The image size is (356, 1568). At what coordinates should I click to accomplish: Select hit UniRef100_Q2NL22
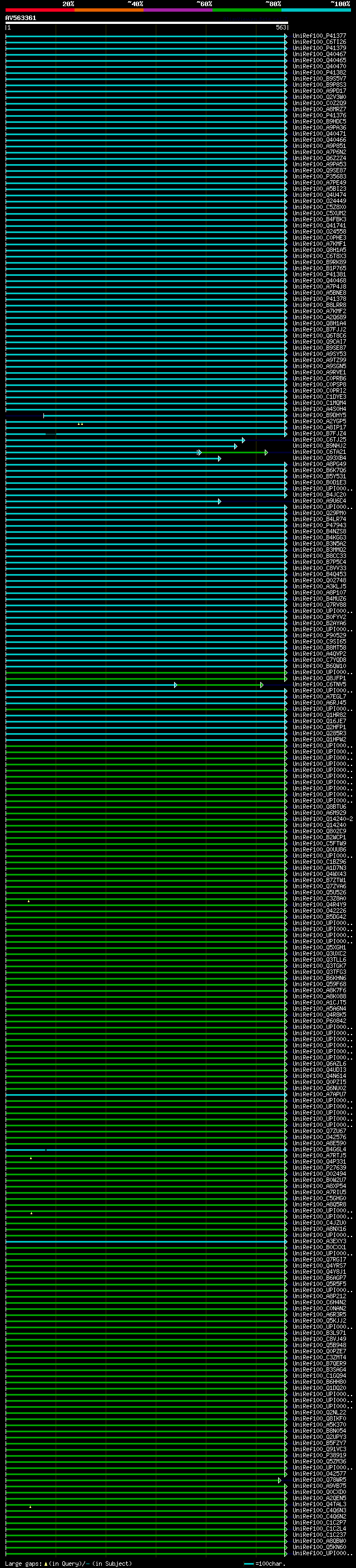319,1412
